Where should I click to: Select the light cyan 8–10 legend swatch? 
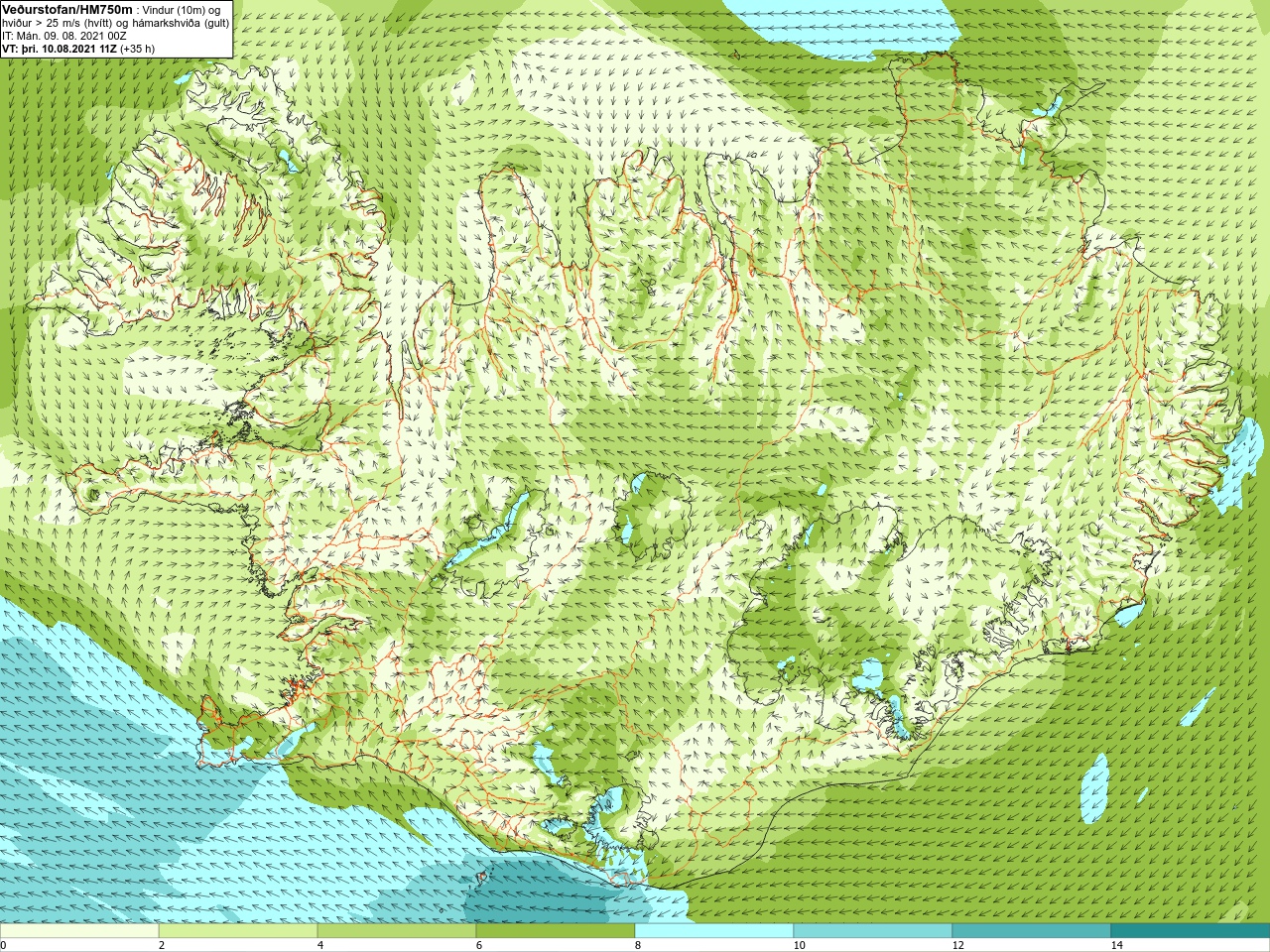pos(714,931)
